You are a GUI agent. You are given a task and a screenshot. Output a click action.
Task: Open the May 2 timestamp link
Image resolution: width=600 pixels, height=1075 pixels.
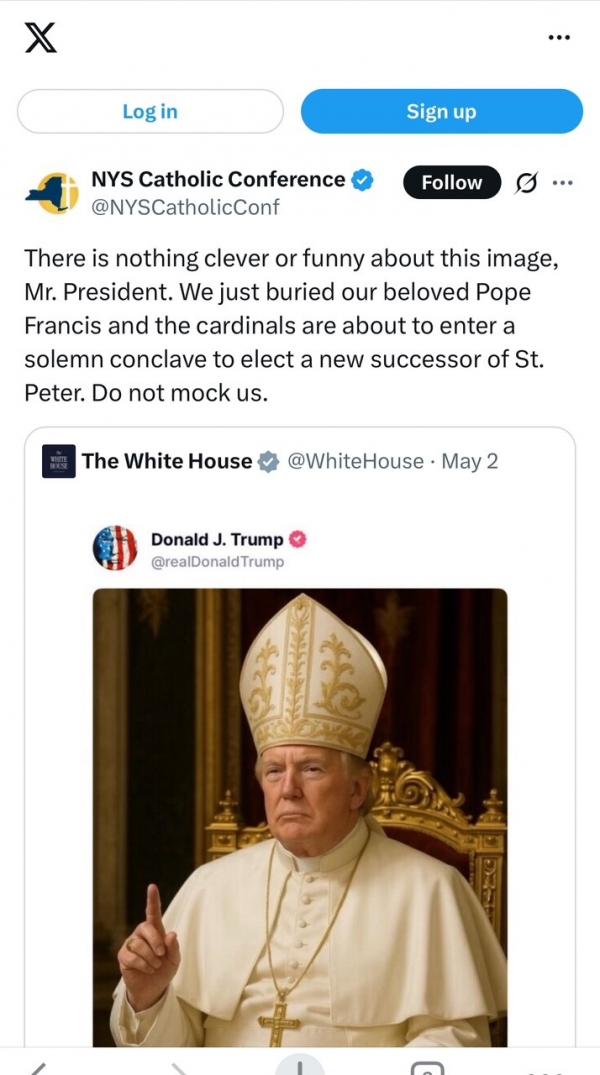click(x=470, y=461)
